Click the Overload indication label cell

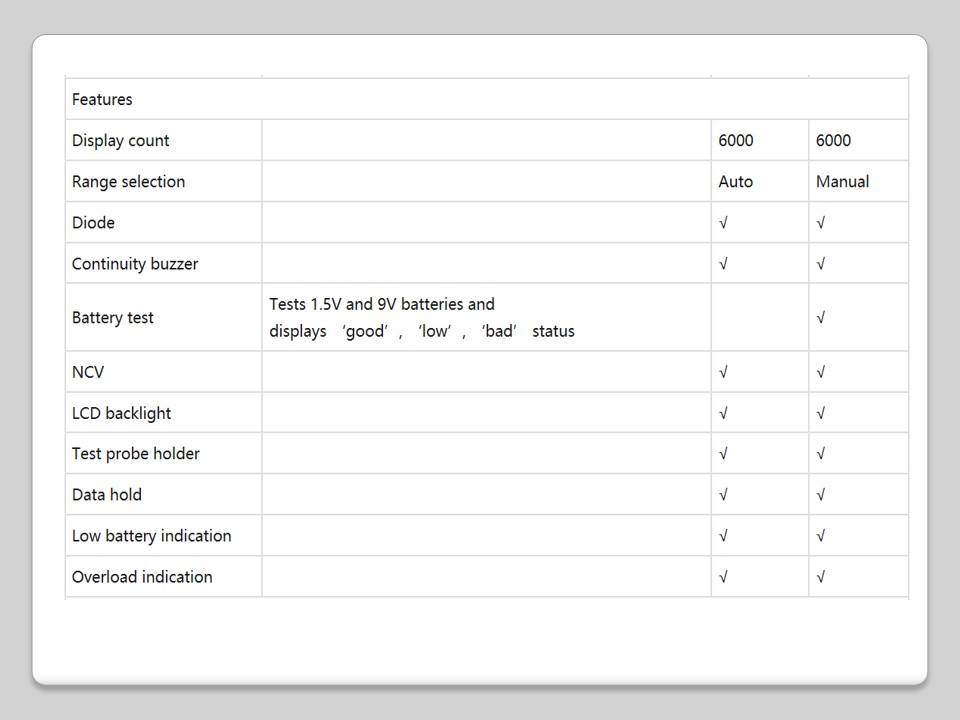pyautogui.click(x=142, y=576)
